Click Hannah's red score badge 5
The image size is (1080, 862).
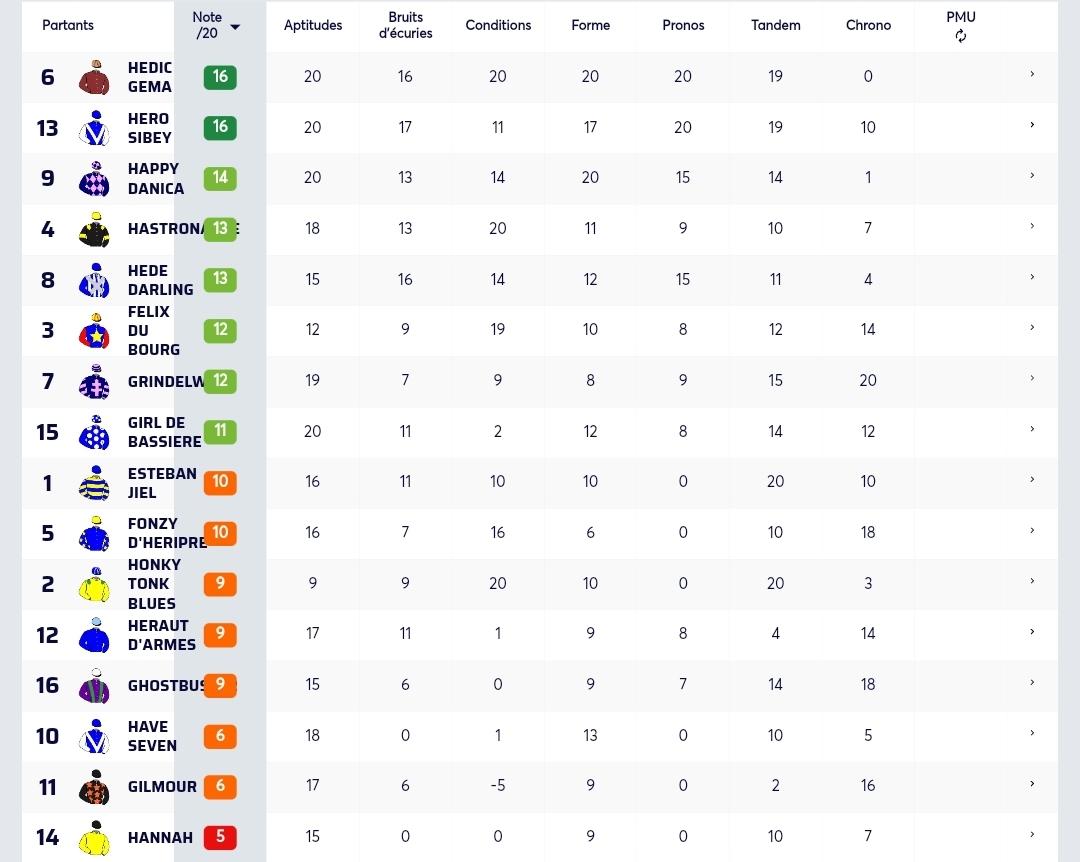coord(220,837)
